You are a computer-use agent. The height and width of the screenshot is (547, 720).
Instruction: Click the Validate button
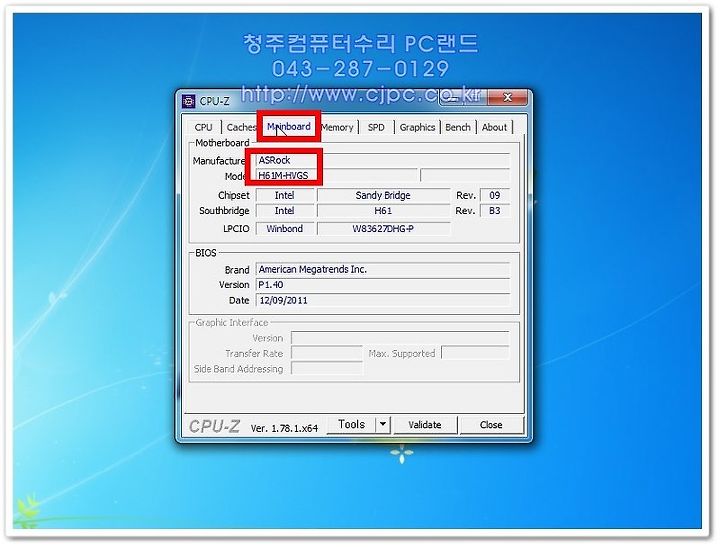point(425,425)
